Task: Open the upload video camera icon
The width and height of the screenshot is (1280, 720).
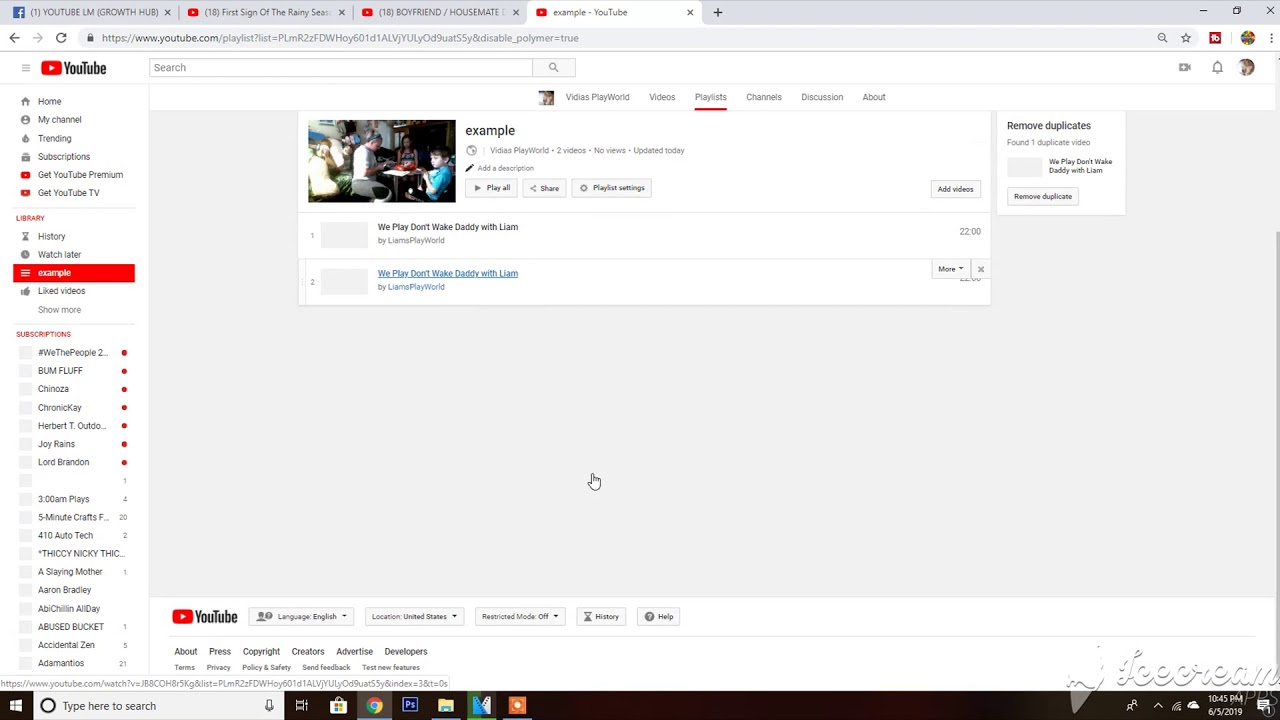Action: 1185,68
